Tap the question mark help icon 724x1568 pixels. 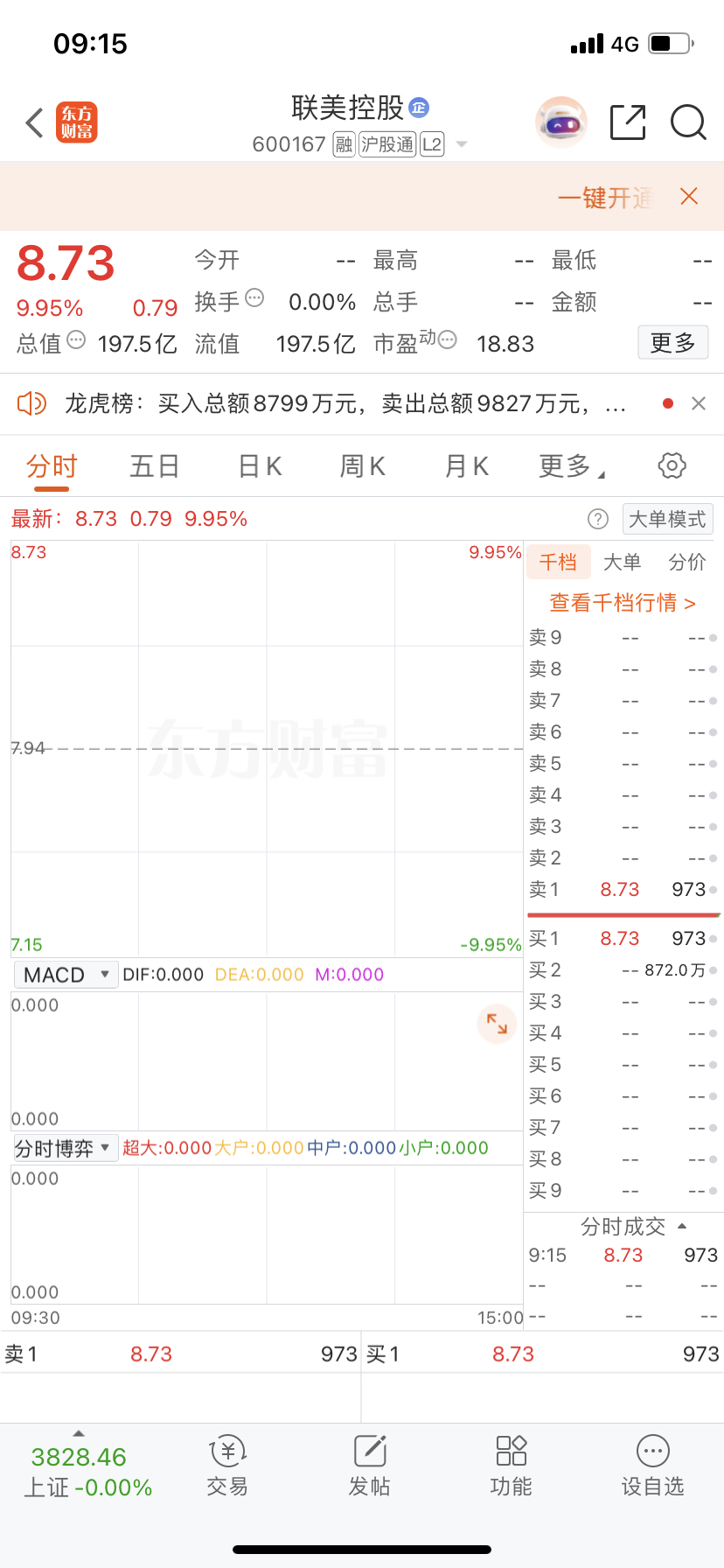click(598, 519)
